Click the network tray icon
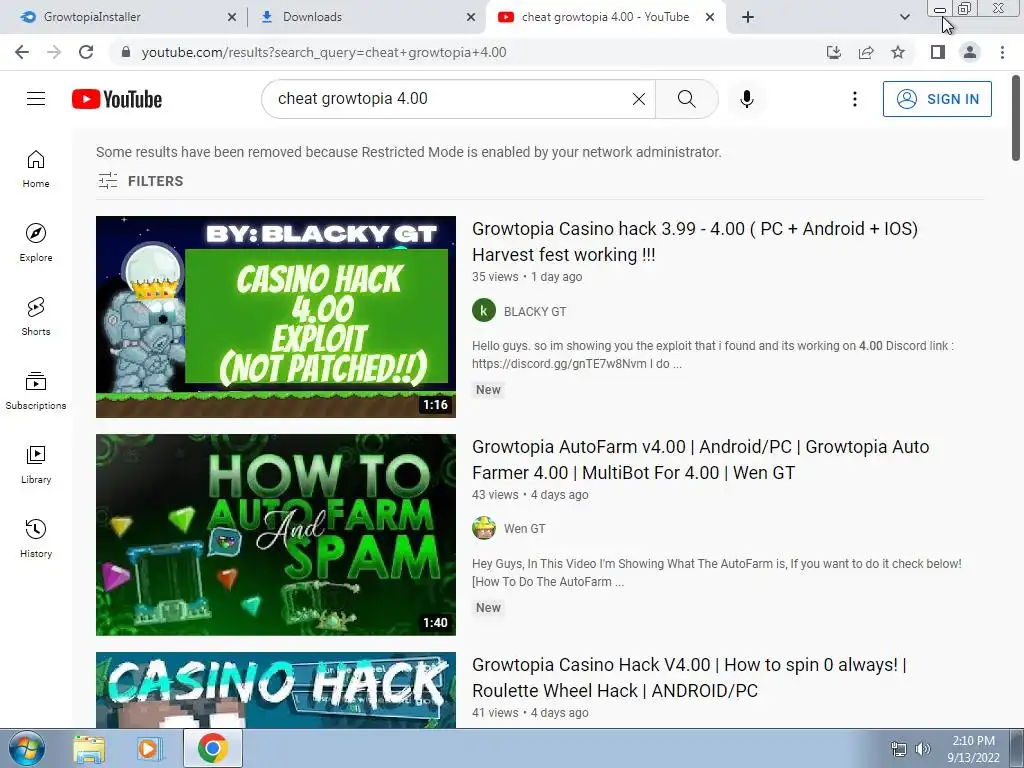Screen dimensions: 1024x768 pos(899,749)
